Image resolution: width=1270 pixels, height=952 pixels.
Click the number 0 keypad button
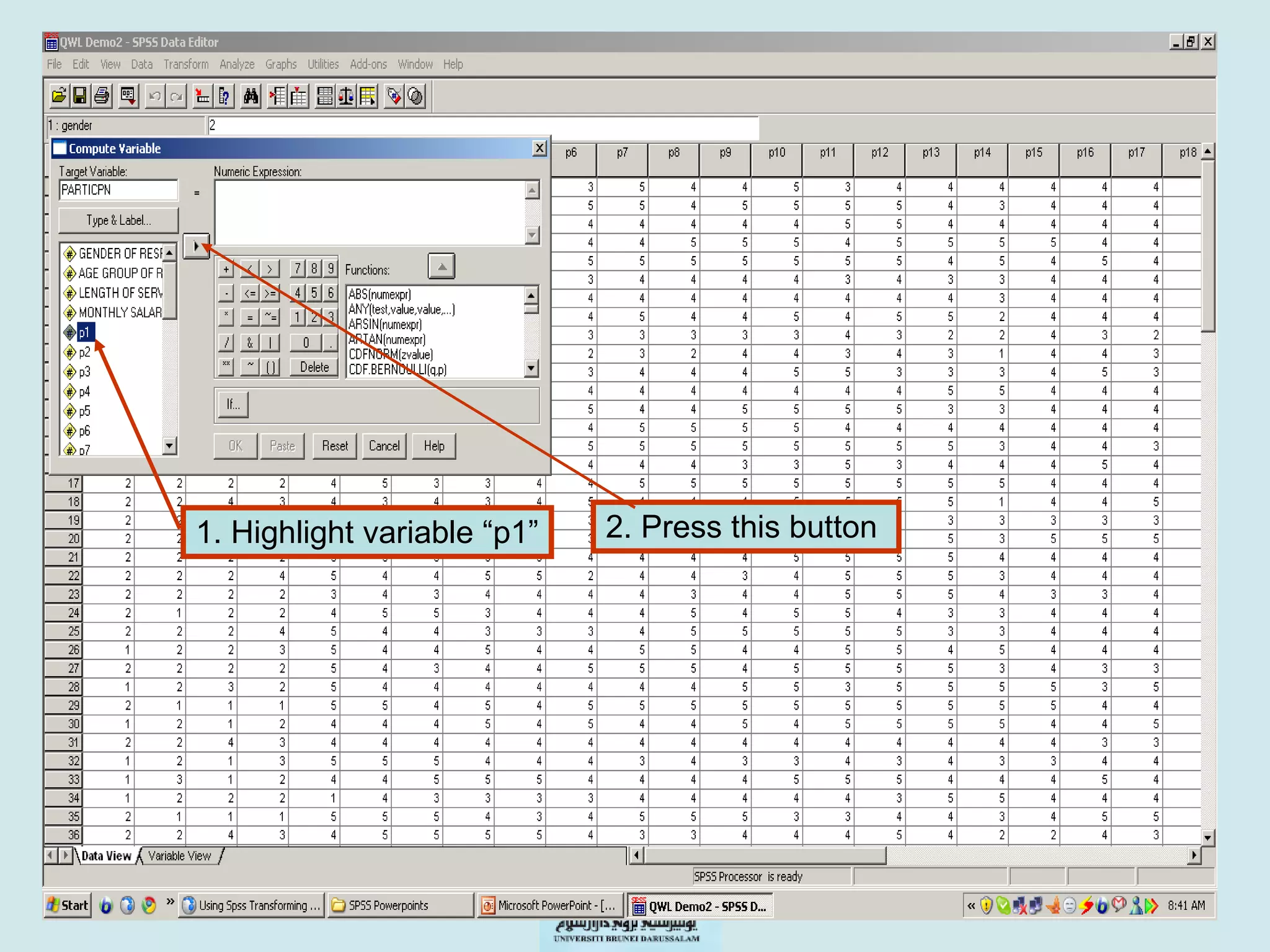(x=306, y=342)
